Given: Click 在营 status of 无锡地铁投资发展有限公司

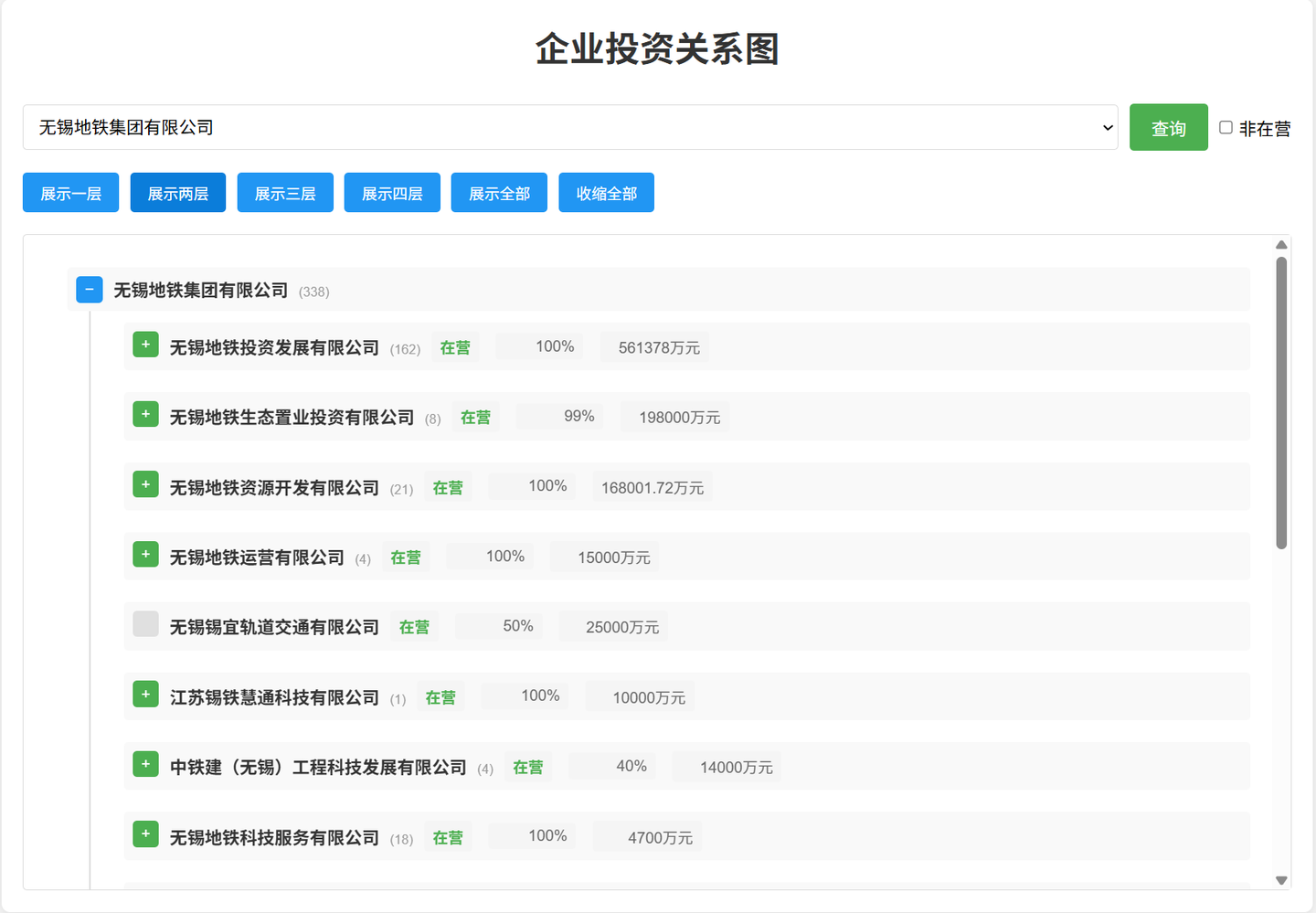Looking at the screenshot, I should tap(455, 347).
